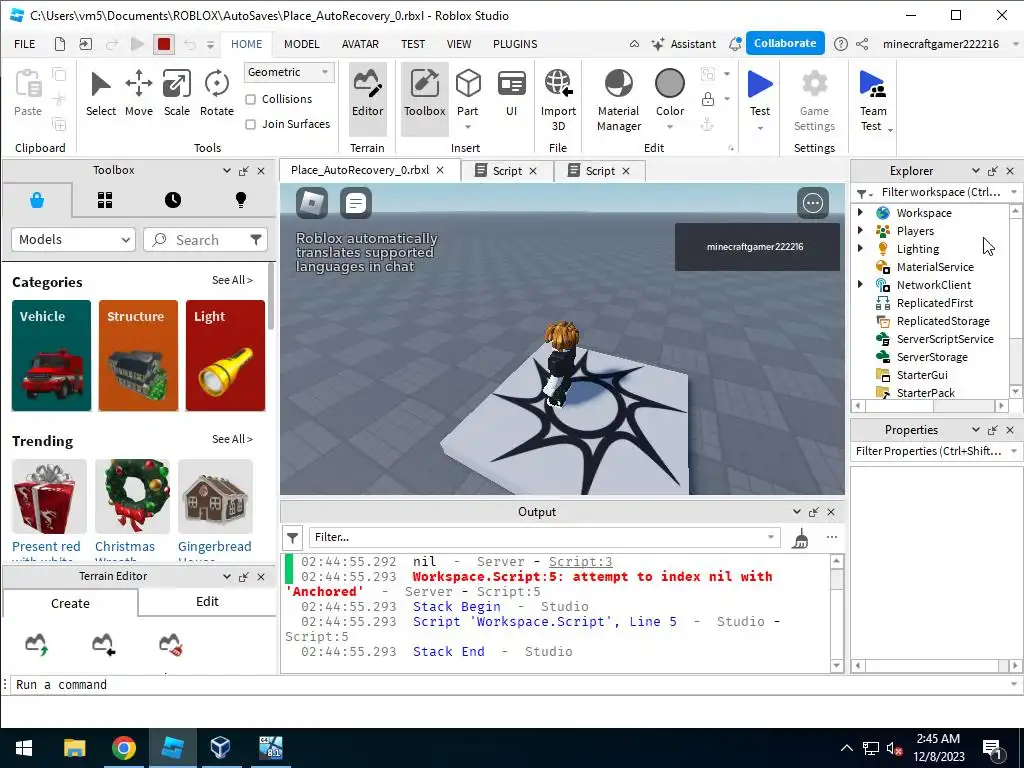The height and width of the screenshot is (768, 1024).
Task: Switch to the PLUGINS ribbon tab
Action: tap(515, 44)
